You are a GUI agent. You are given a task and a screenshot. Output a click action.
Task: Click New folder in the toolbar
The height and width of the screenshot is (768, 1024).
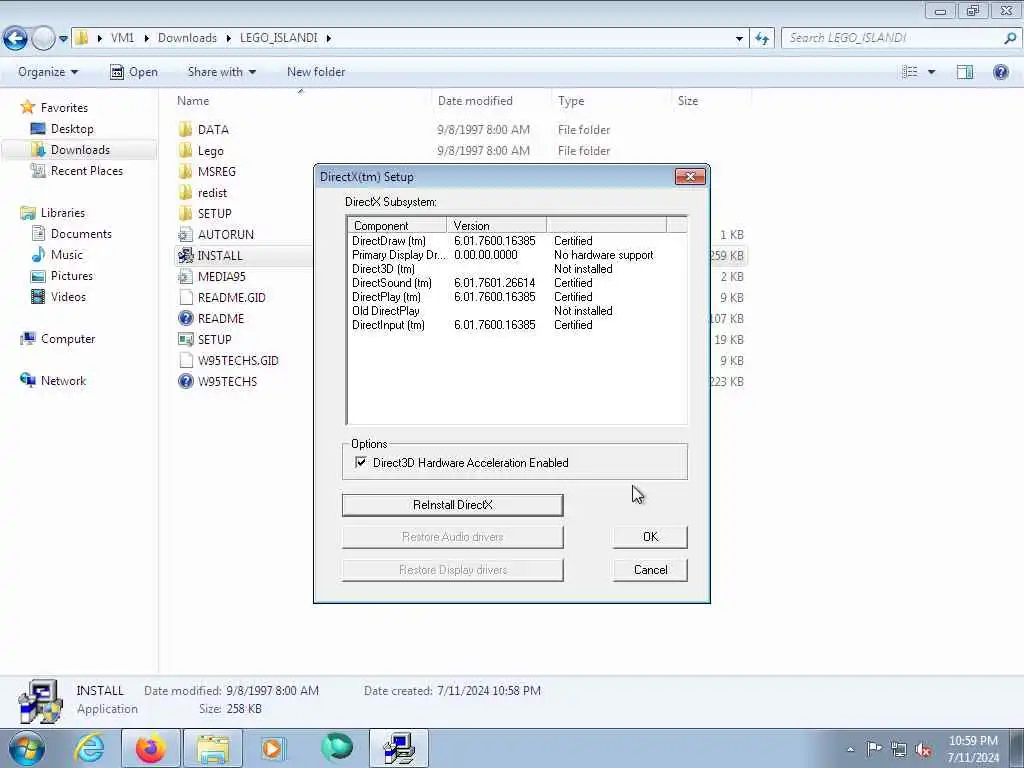click(316, 72)
